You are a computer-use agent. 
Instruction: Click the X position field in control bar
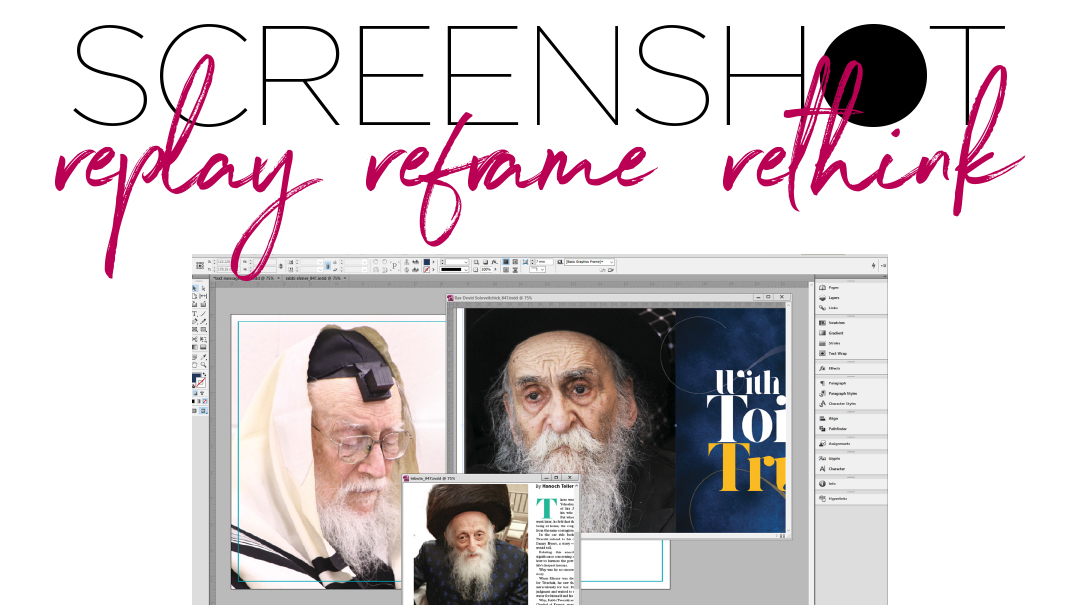pyautogui.click(x=227, y=262)
